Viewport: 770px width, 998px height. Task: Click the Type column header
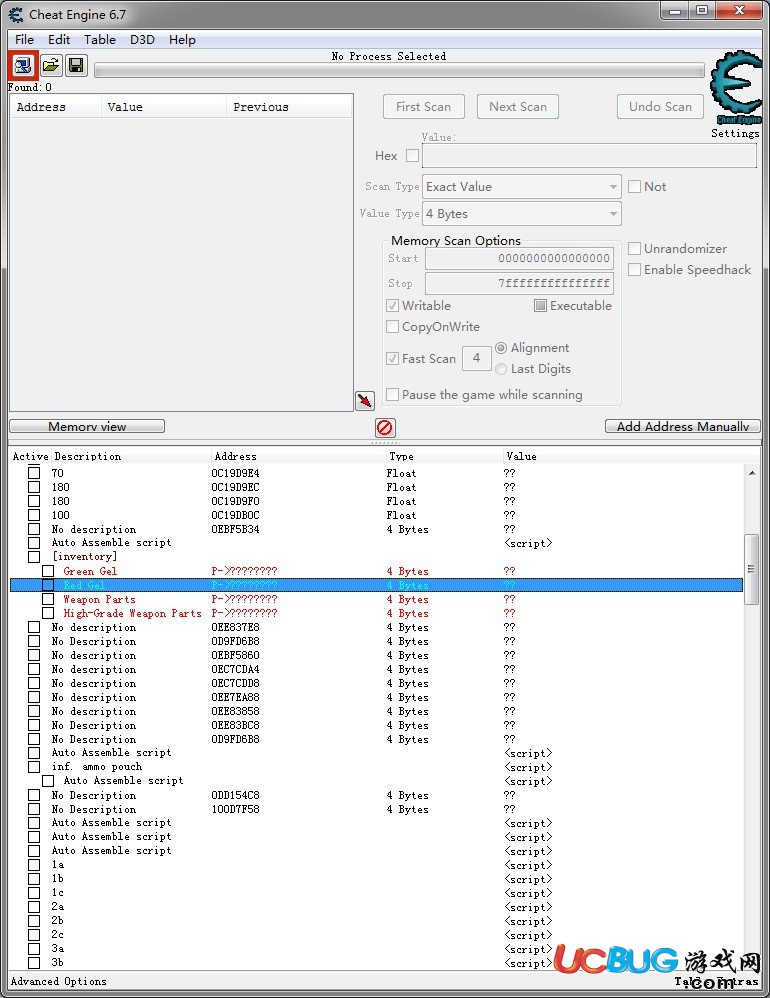[402, 456]
